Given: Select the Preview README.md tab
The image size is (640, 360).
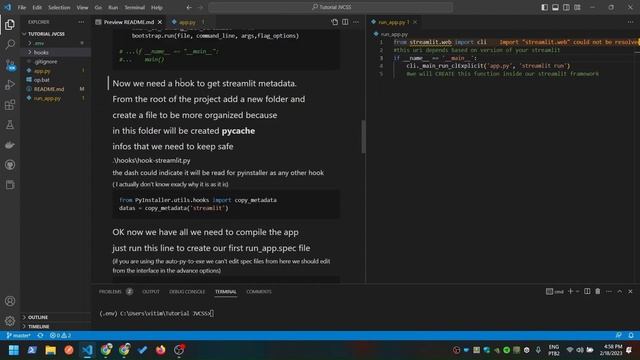Looking at the screenshot, I should click(x=129, y=22).
